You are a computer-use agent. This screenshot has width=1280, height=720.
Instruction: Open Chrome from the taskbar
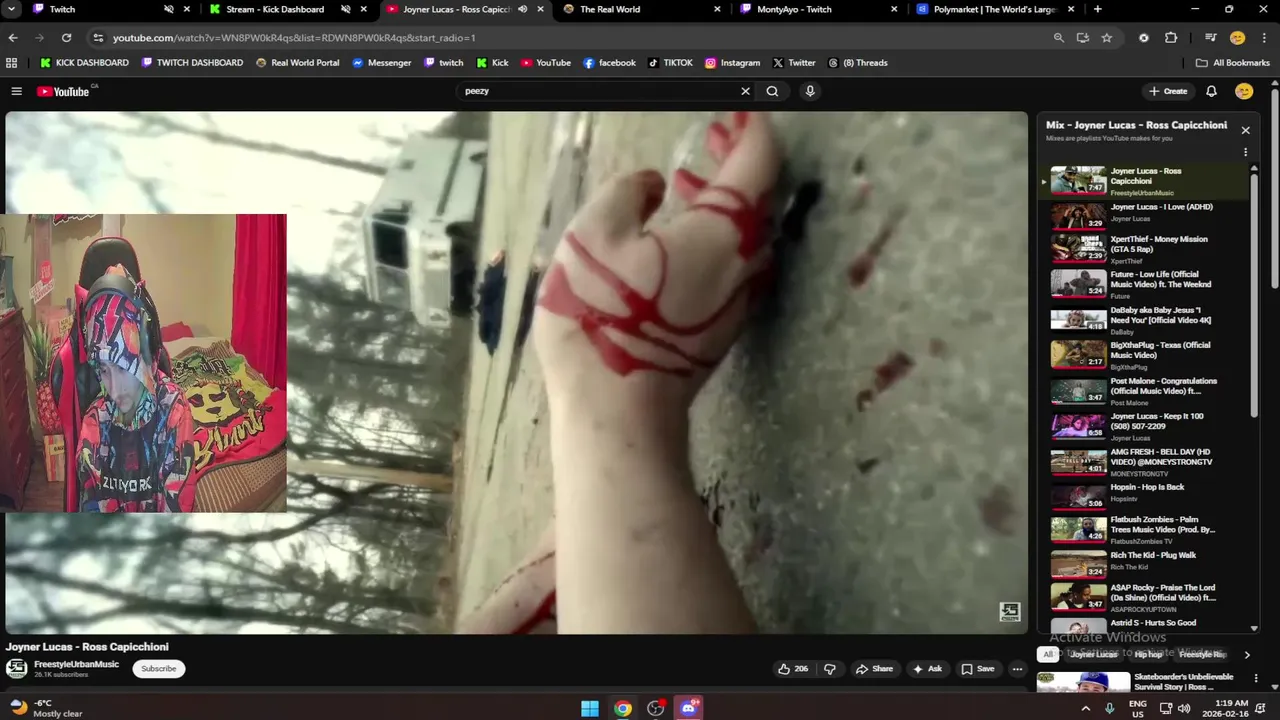click(623, 708)
